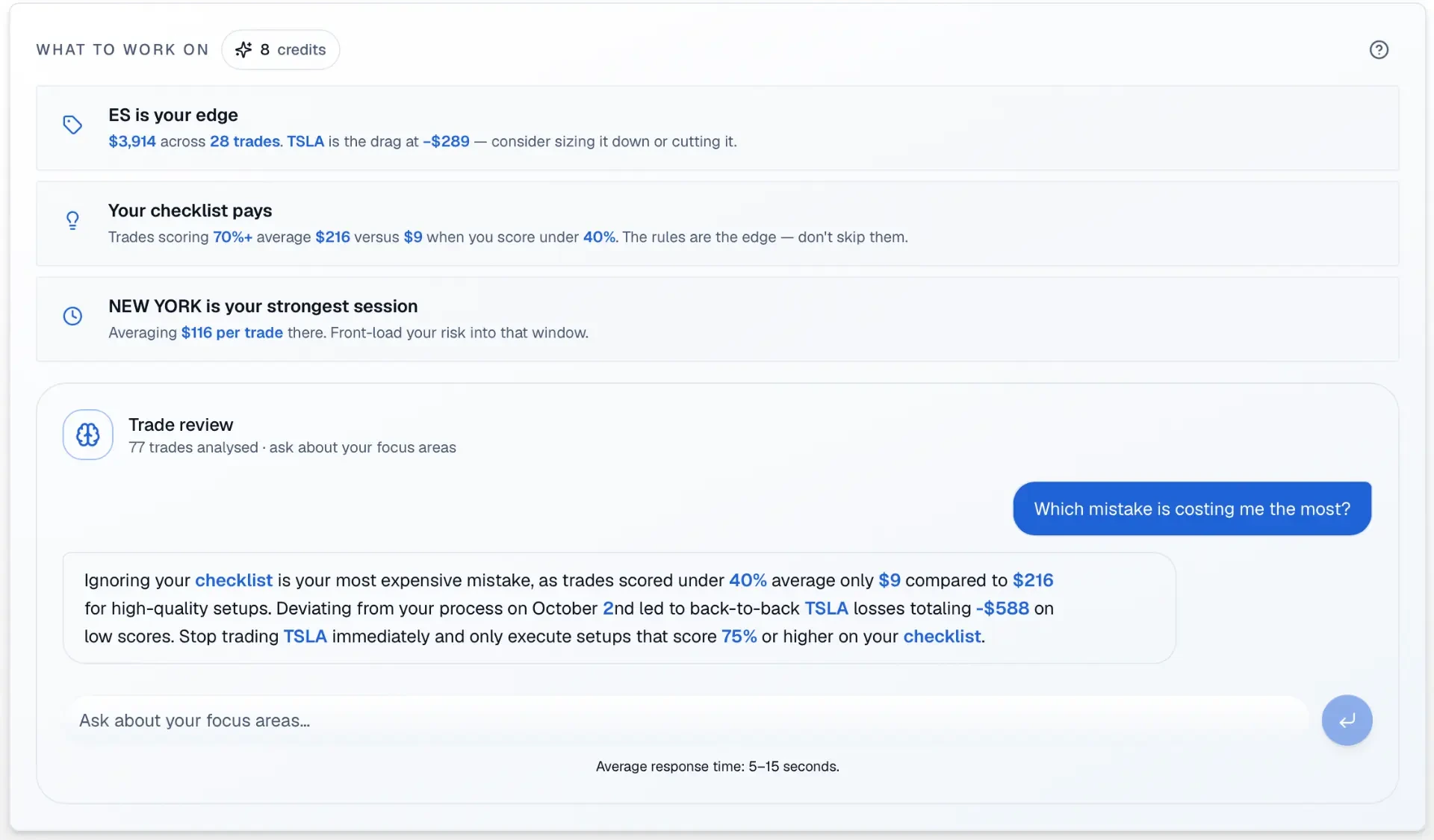Image resolution: width=1434 pixels, height=840 pixels.
Task: Click the 70%+ score value
Action: click(x=232, y=237)
